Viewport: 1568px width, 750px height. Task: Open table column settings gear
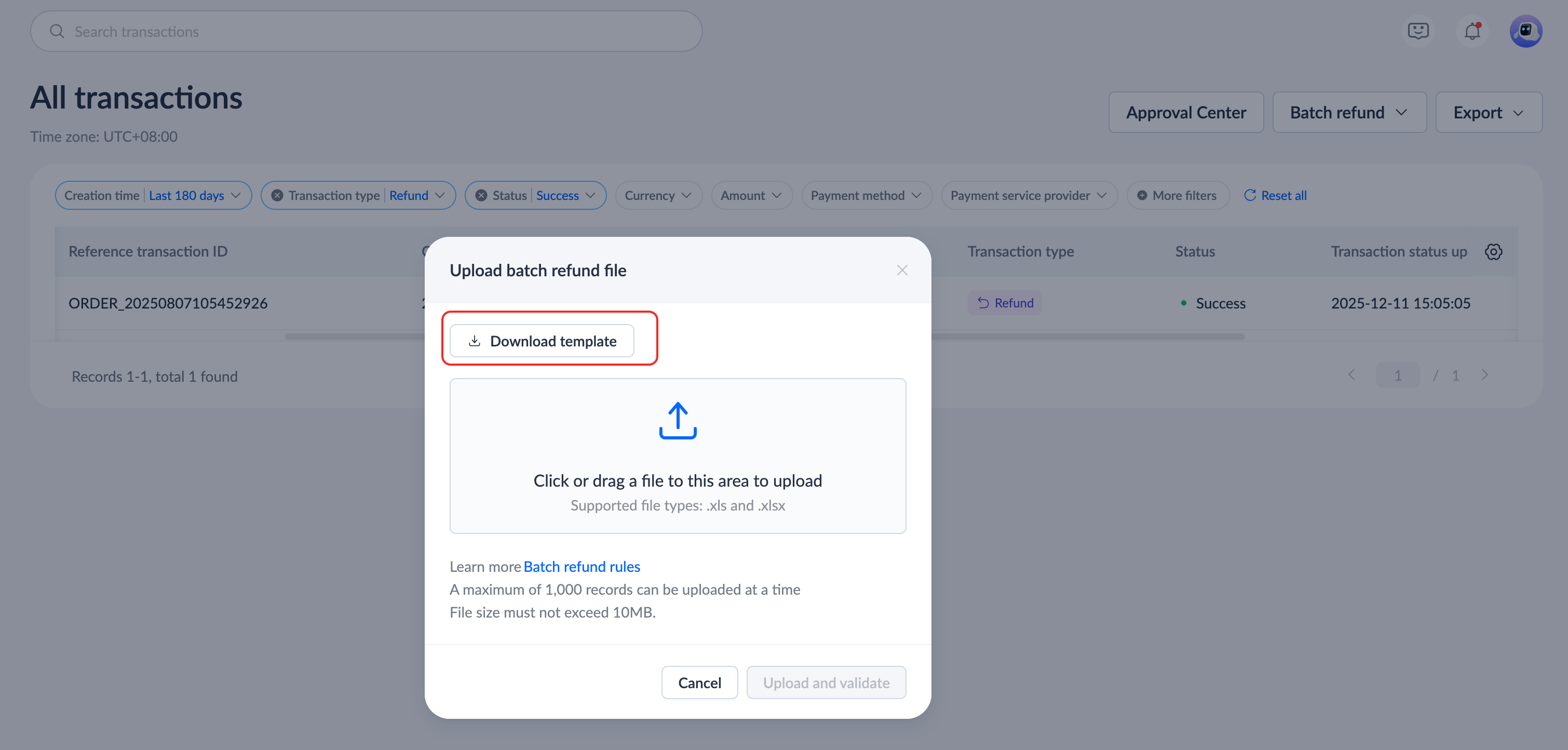(1493, 251)
